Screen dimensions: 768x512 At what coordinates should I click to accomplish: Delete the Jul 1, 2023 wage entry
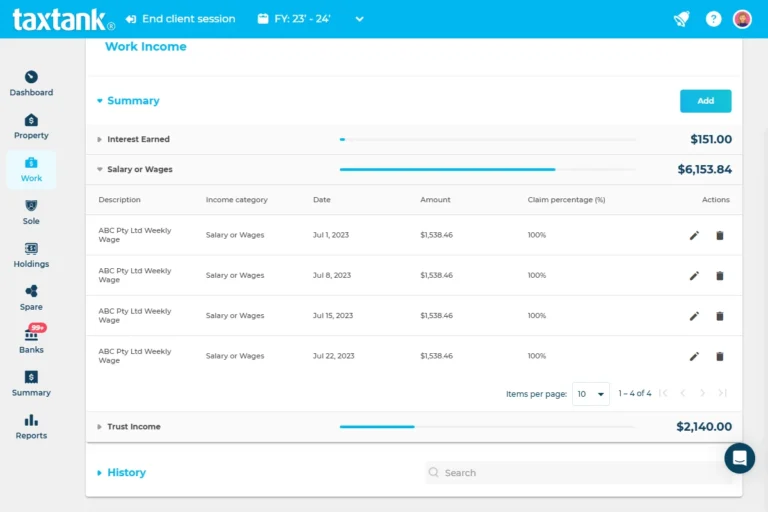(720, 236)
